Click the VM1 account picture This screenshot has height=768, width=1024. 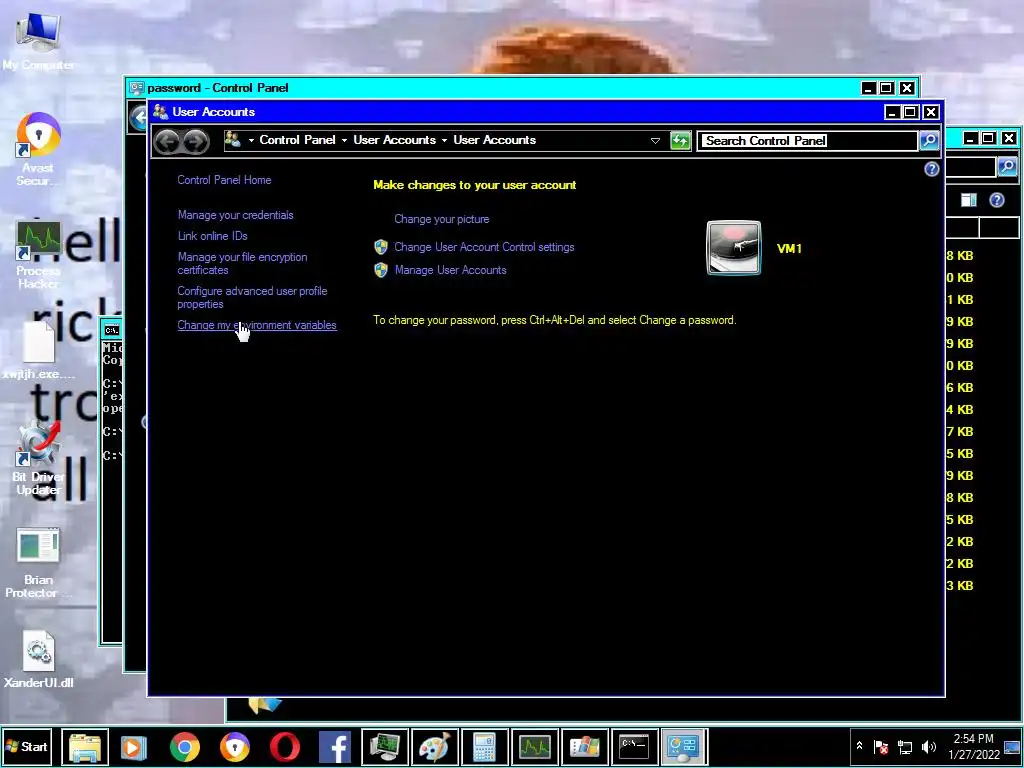click(733, 248)
